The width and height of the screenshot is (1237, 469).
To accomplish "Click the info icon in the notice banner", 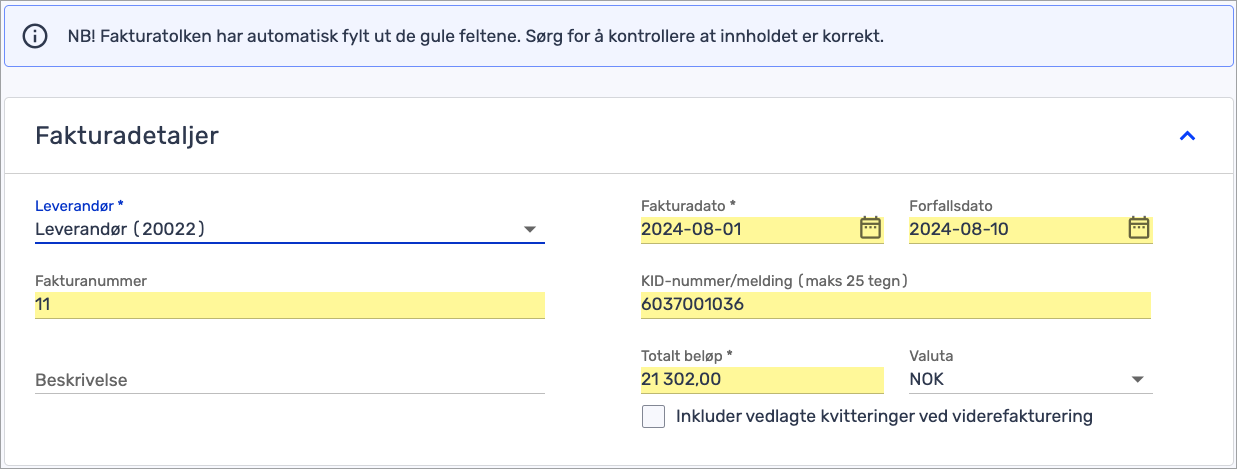I will point(35,36).
